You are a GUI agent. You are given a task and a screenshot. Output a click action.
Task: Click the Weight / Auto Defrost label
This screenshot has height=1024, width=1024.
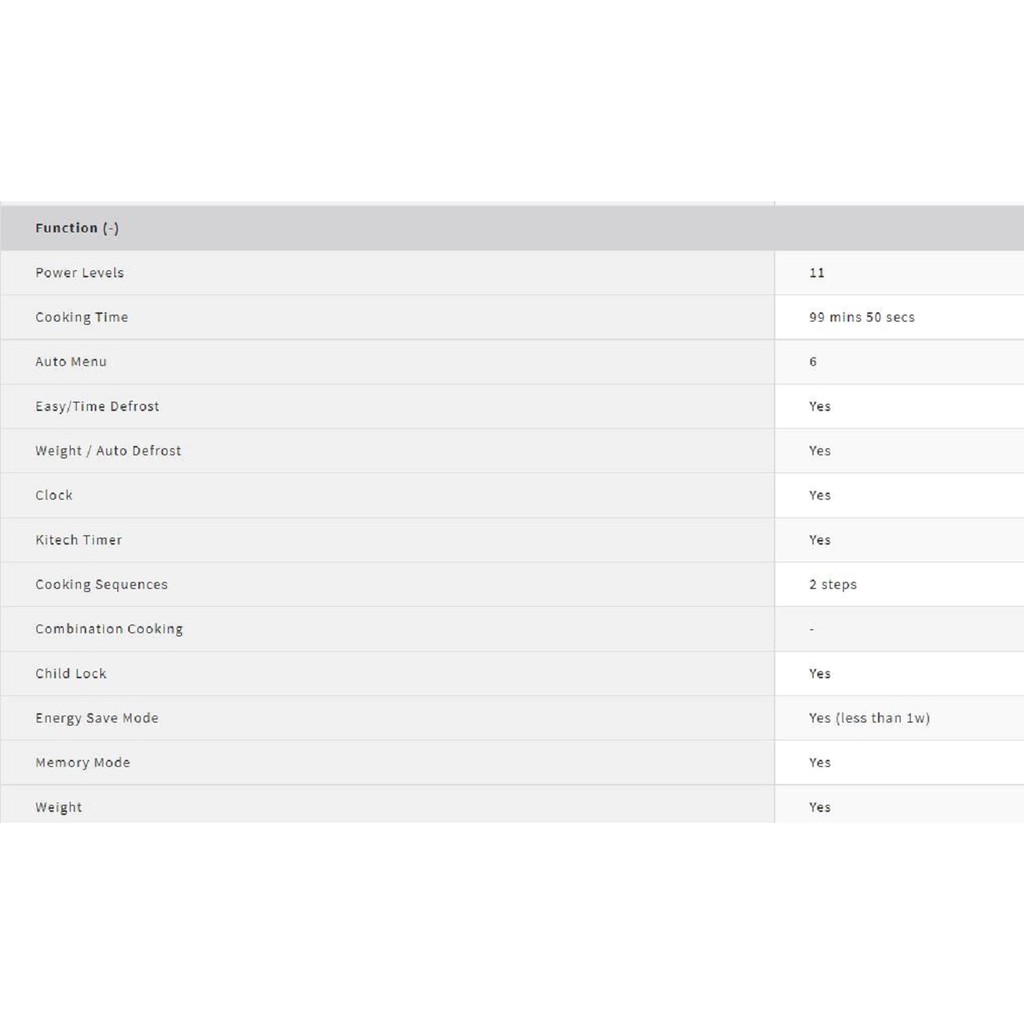[108, 451]
